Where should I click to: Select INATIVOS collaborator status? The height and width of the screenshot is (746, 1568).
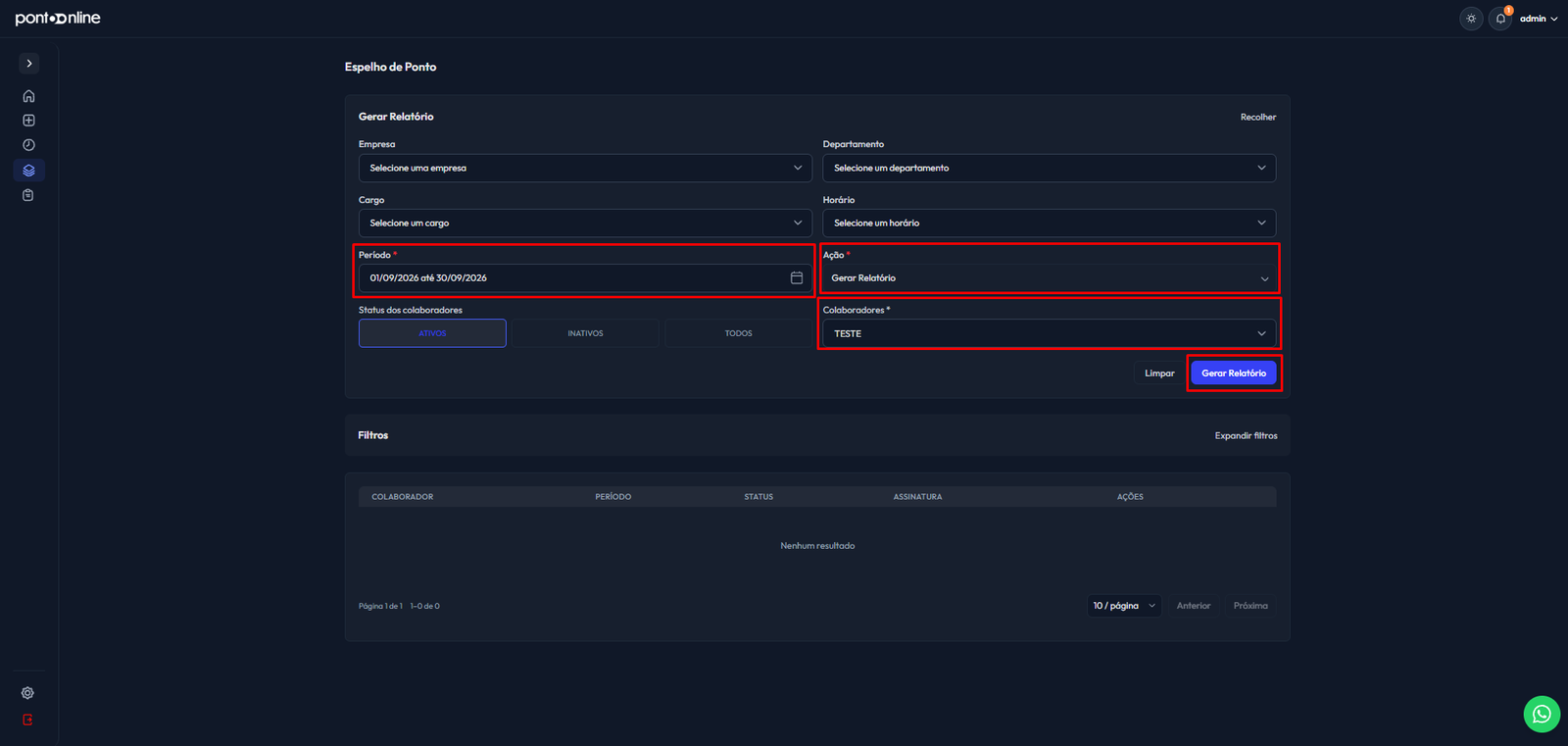(585, 333)
